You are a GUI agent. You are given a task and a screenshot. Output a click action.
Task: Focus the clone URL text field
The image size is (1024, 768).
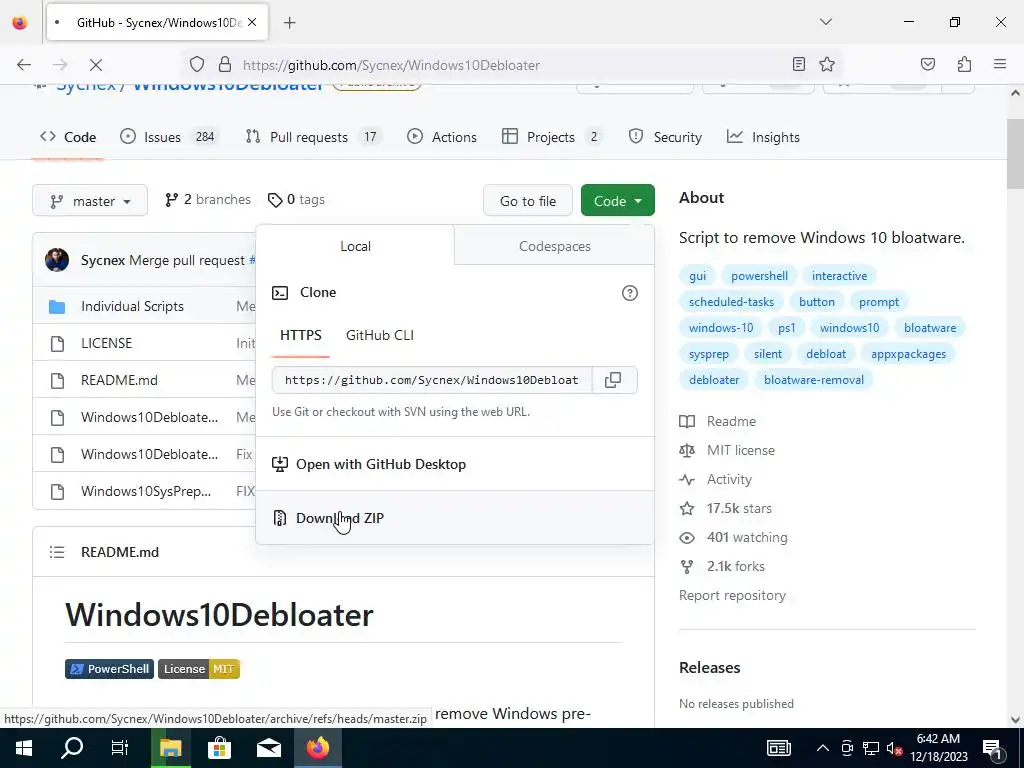[x=432, y=380]
